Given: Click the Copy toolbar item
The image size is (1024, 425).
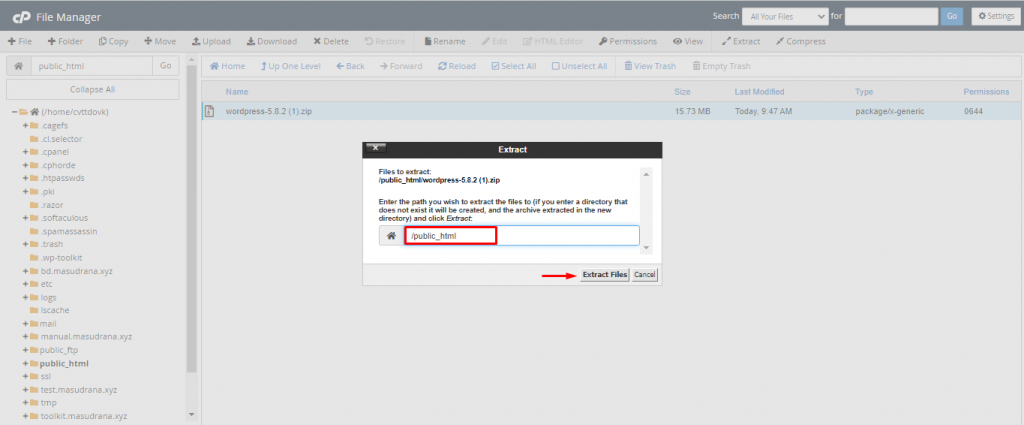Looking at the screenshot, I should point(114,41).
